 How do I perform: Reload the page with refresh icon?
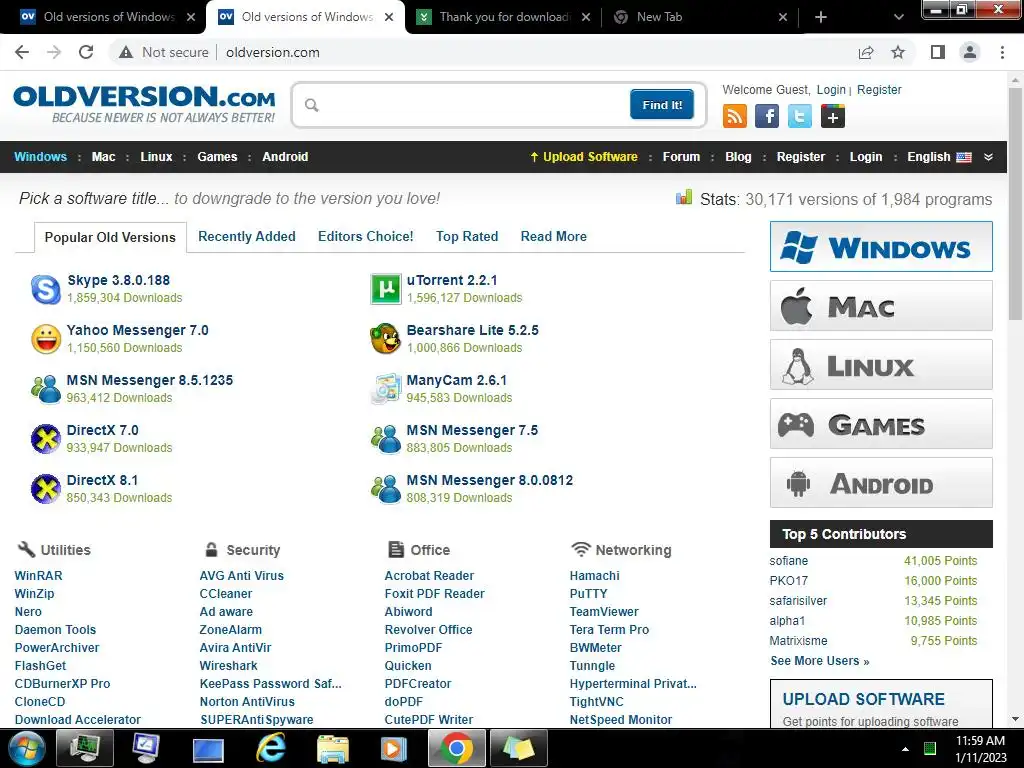click(86, 52)
